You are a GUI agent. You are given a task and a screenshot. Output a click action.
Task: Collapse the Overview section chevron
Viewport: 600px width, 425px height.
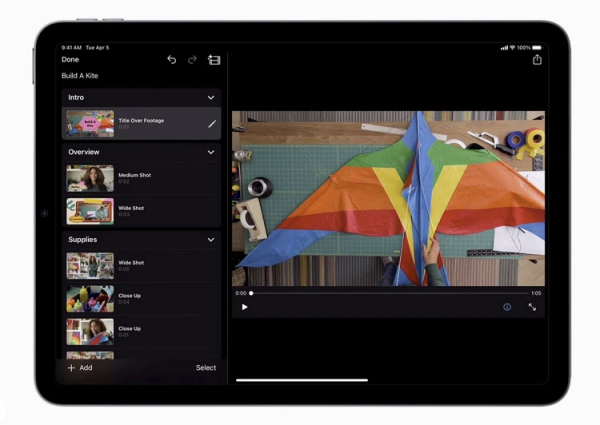211,152
